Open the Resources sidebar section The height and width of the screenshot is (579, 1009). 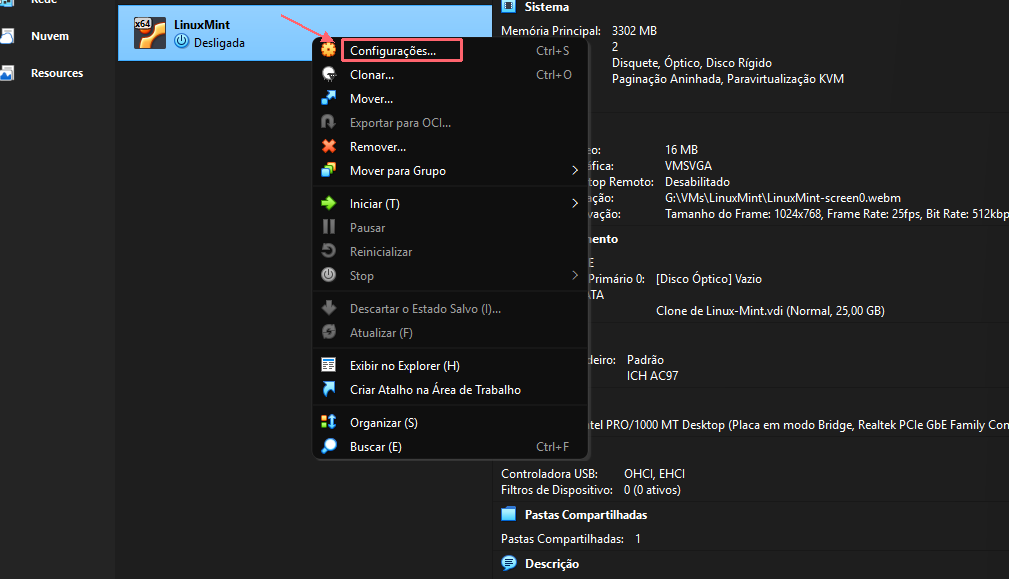[x=57, y=73]
